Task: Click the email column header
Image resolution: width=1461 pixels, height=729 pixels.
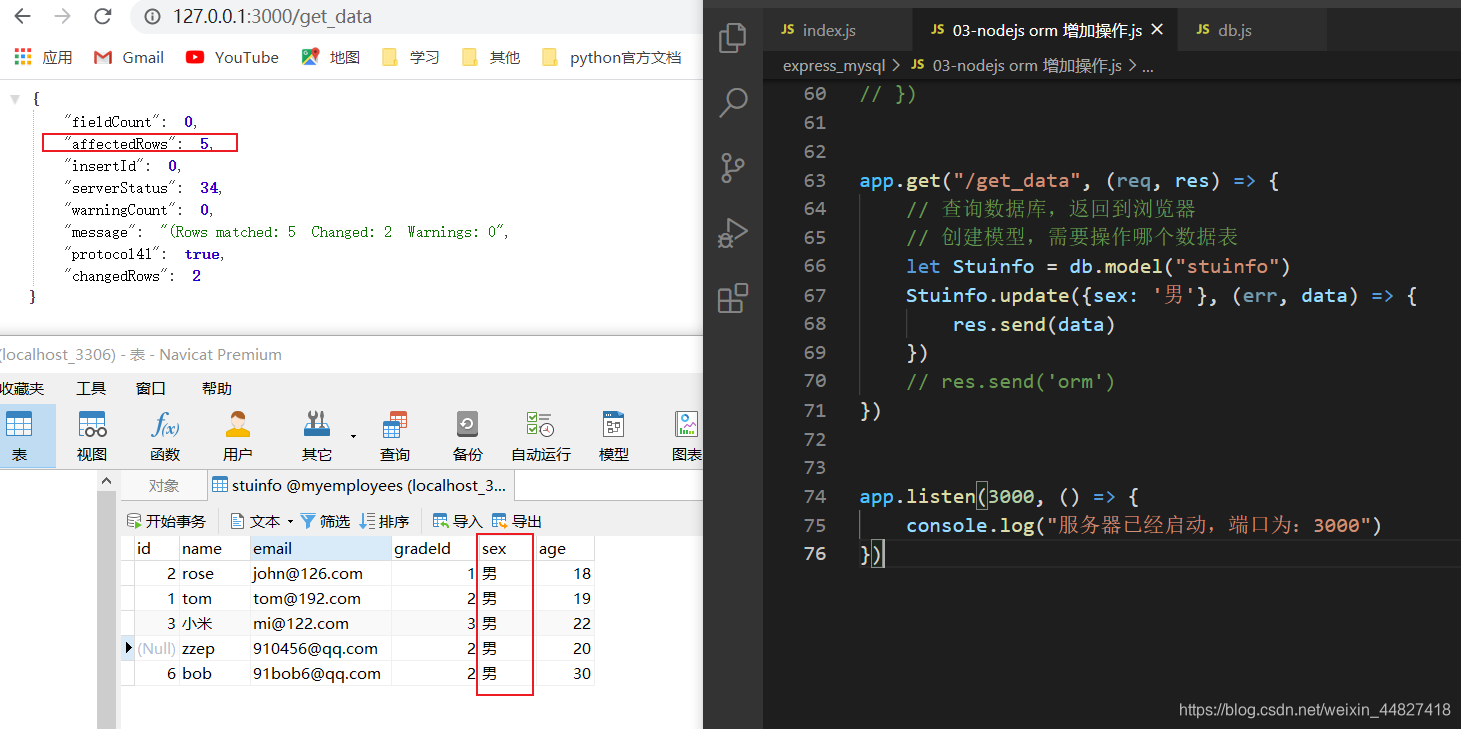Action: coord(320,548)
